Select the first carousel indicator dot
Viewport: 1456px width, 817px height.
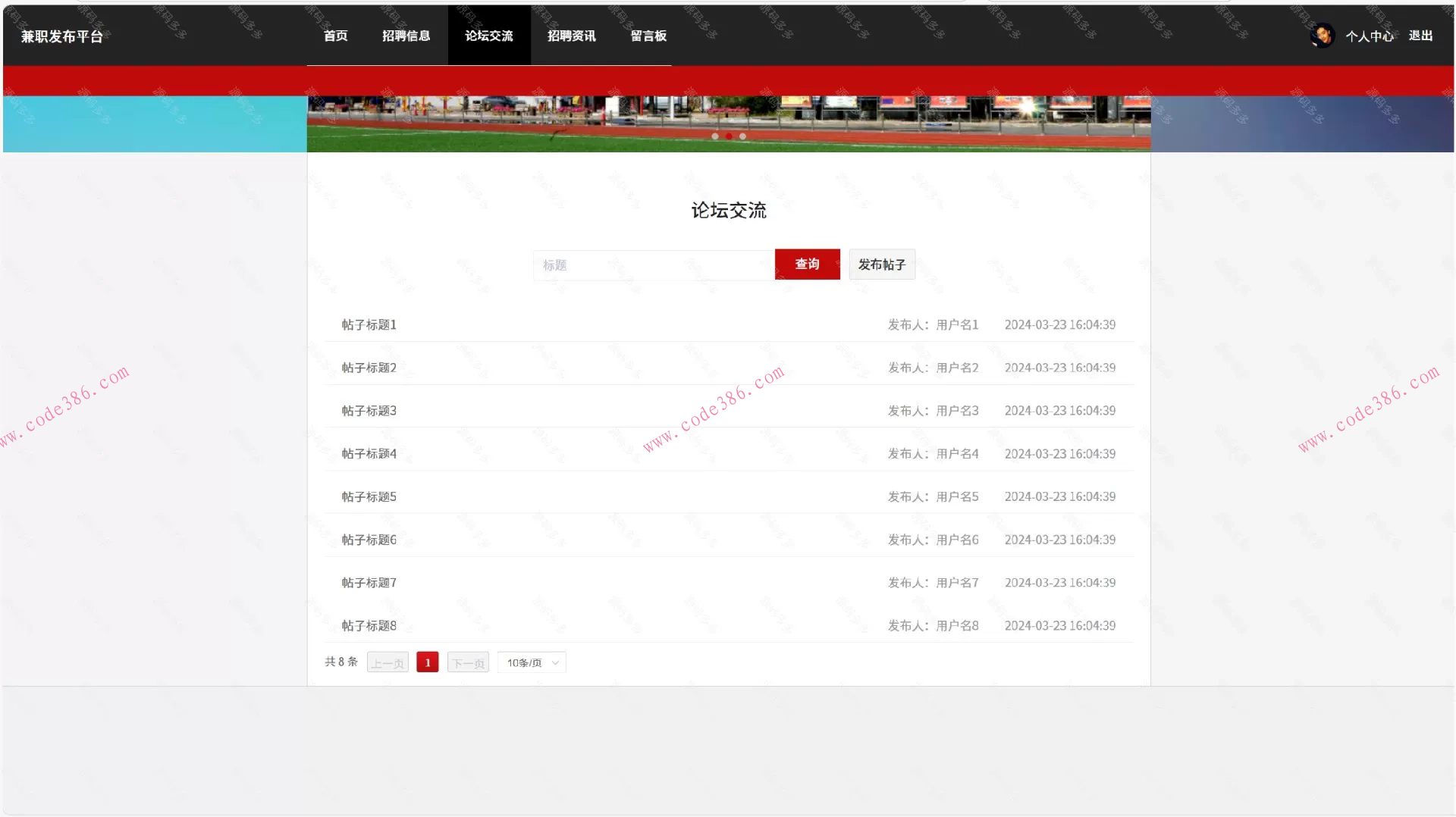pyautogui.click(x=715, y=136)
